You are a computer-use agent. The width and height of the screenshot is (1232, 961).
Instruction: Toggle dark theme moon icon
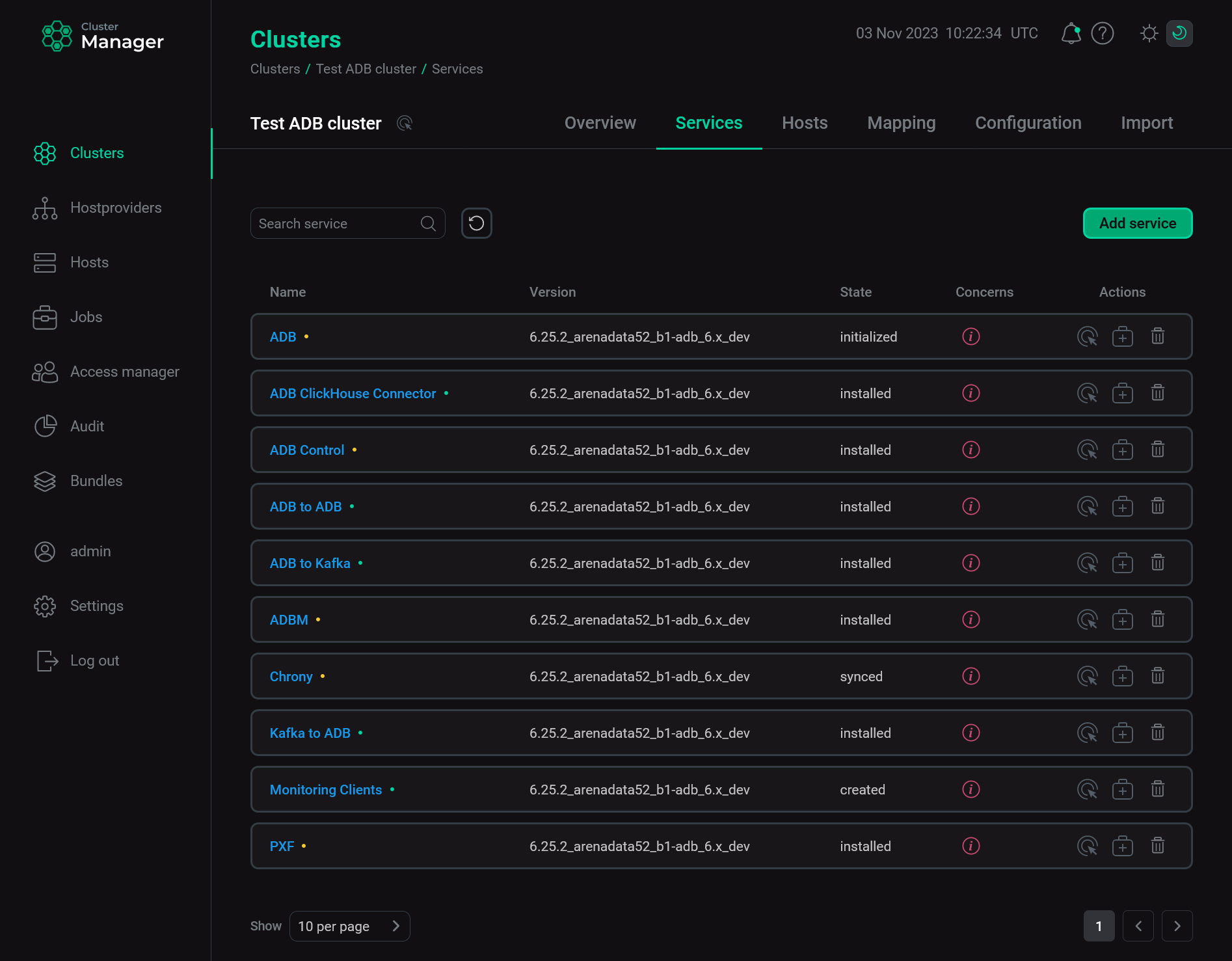tap(1179, 33)
